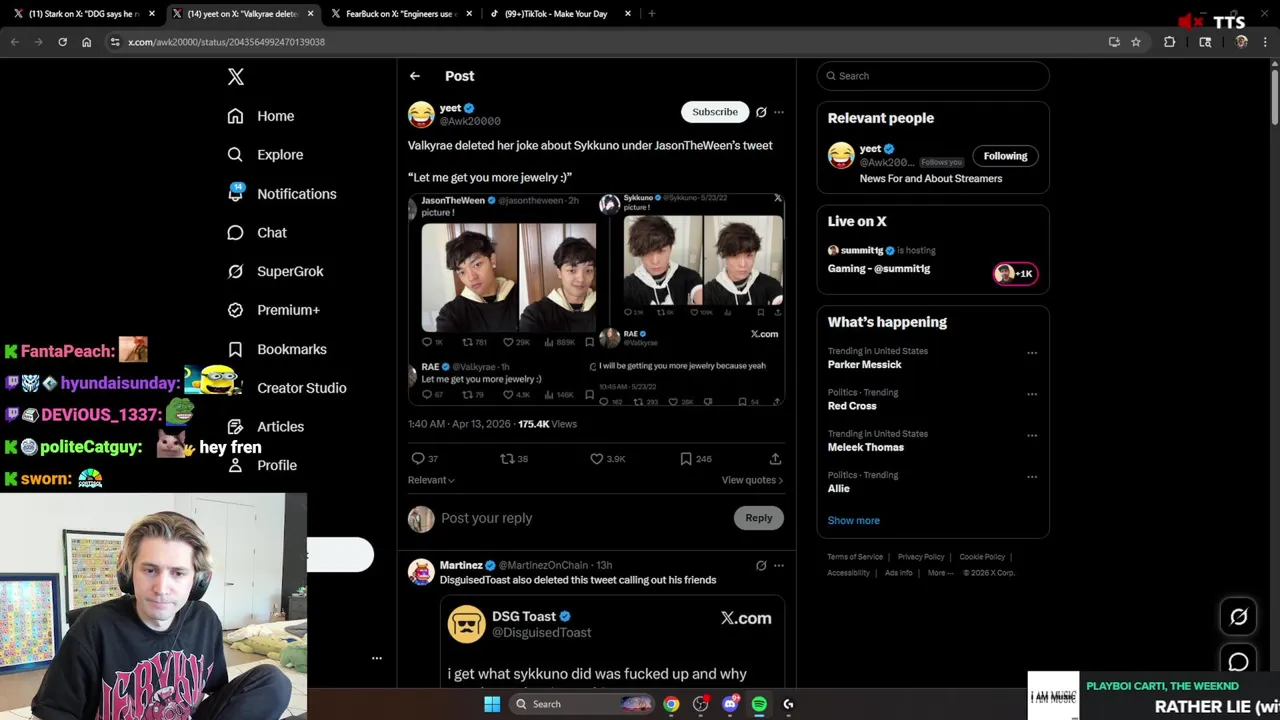The image size is (1280, 720).
Task: Expand Relevant replies sort dropdown
Action: (x=431, y=480)
